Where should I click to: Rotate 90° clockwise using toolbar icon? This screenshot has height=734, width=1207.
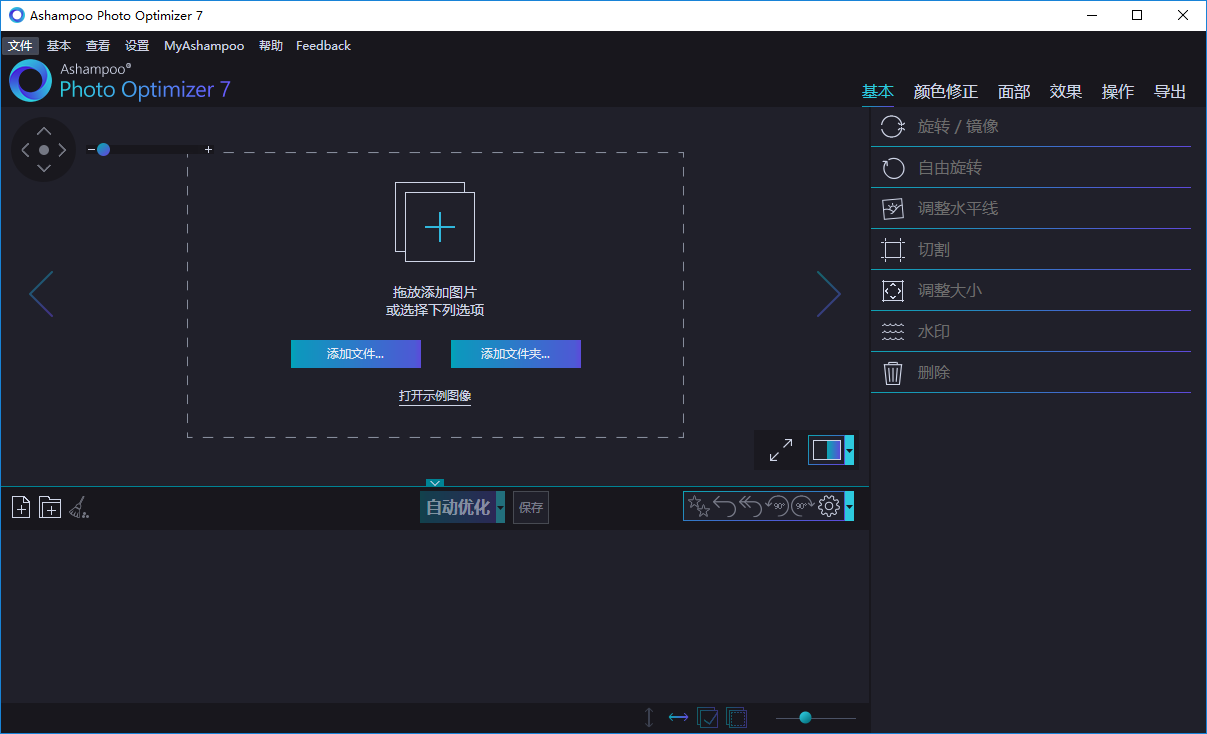[802, 507]
